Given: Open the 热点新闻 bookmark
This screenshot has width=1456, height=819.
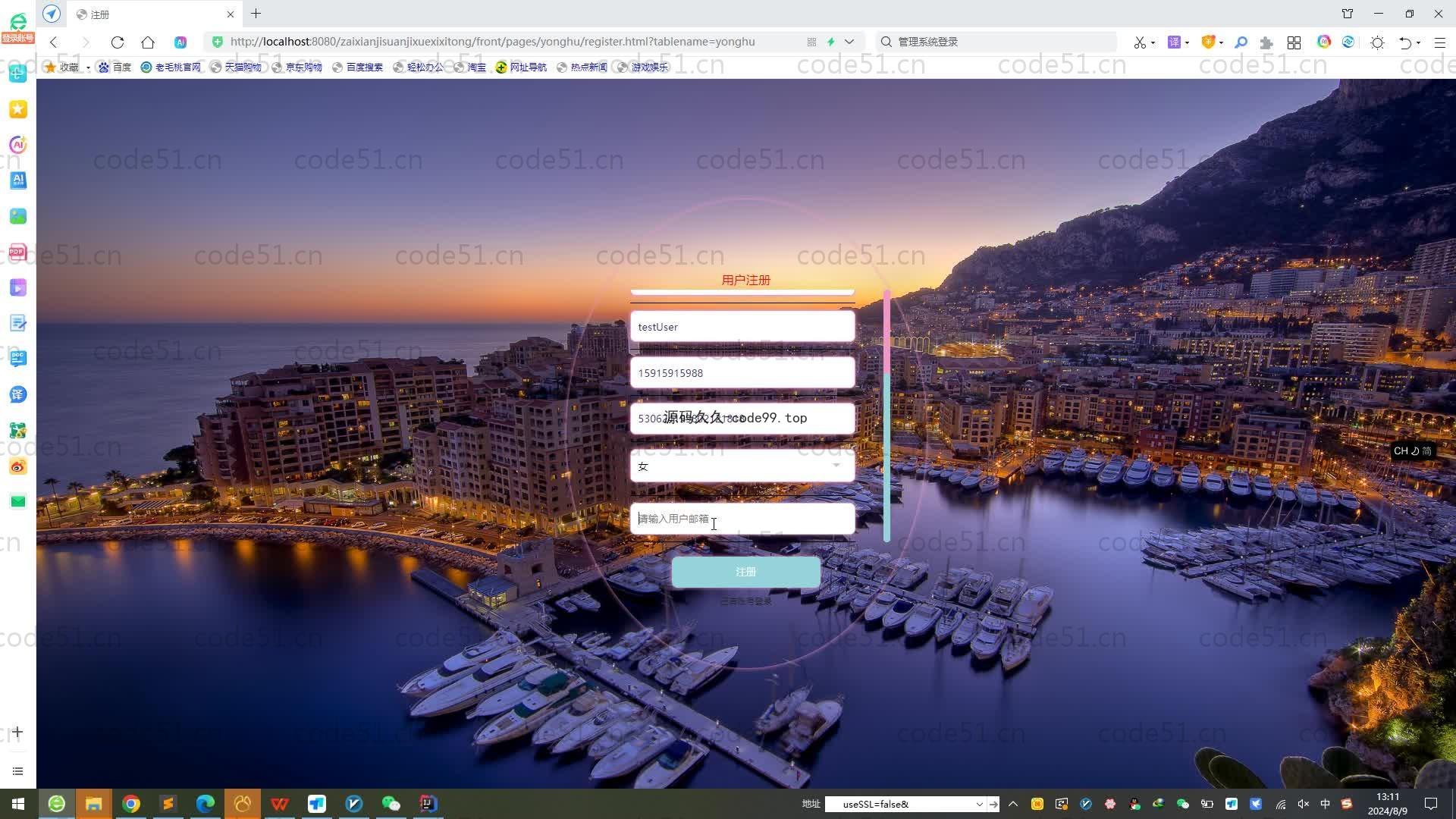Looking at the screenshot, I should coord(582,67).
